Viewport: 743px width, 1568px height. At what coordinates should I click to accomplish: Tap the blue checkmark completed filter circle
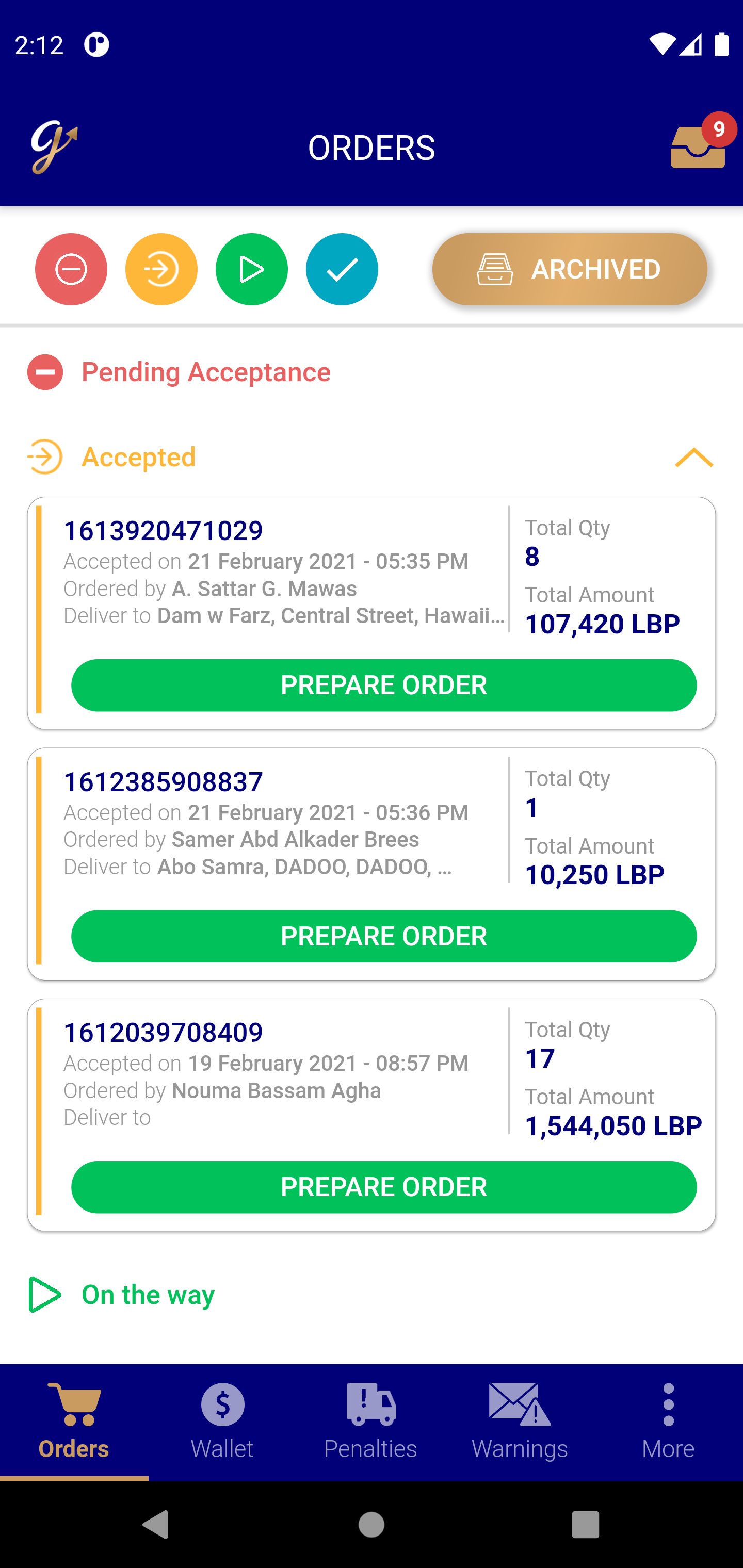click(x=342, y=269)
